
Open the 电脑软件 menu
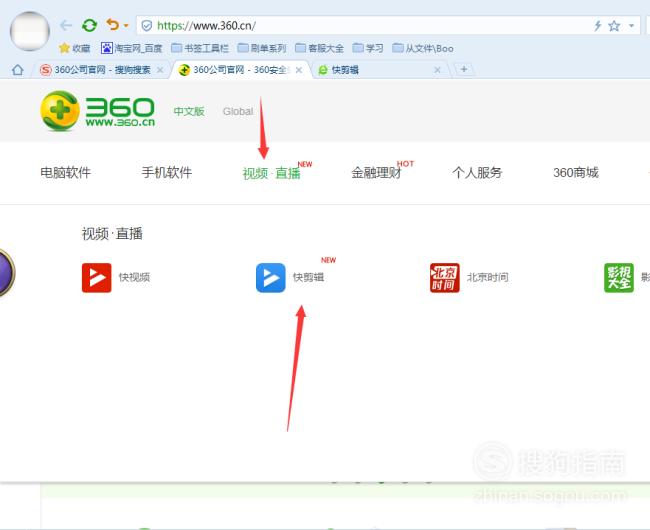65,172
